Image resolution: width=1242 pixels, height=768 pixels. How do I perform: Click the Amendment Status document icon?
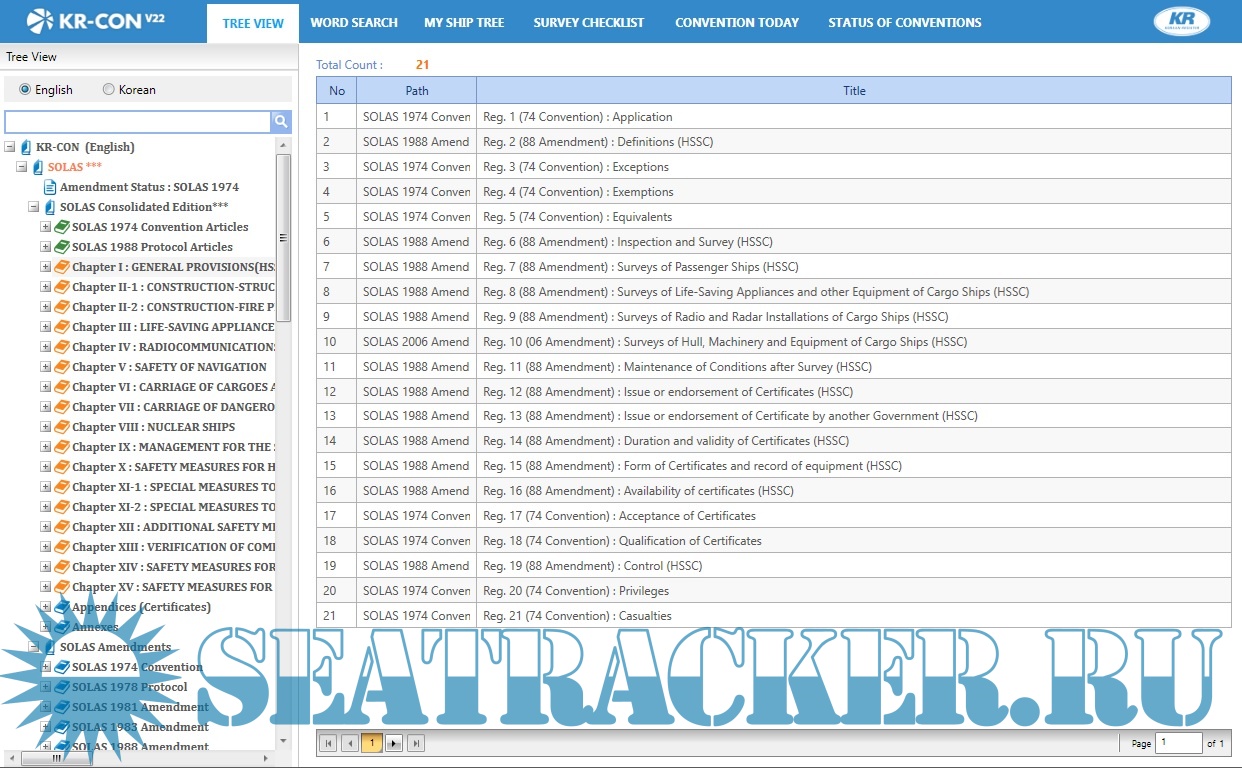pos(50,187)
